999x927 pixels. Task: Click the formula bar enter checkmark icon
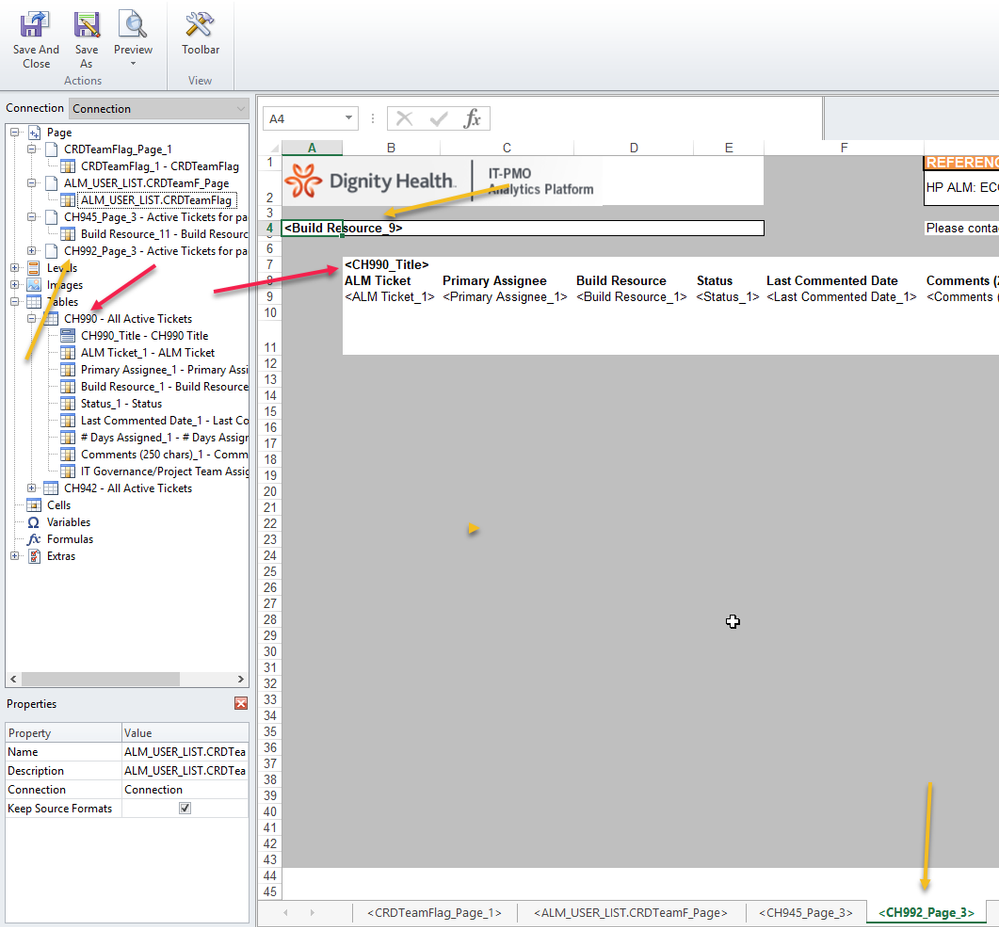coord(438,119)
